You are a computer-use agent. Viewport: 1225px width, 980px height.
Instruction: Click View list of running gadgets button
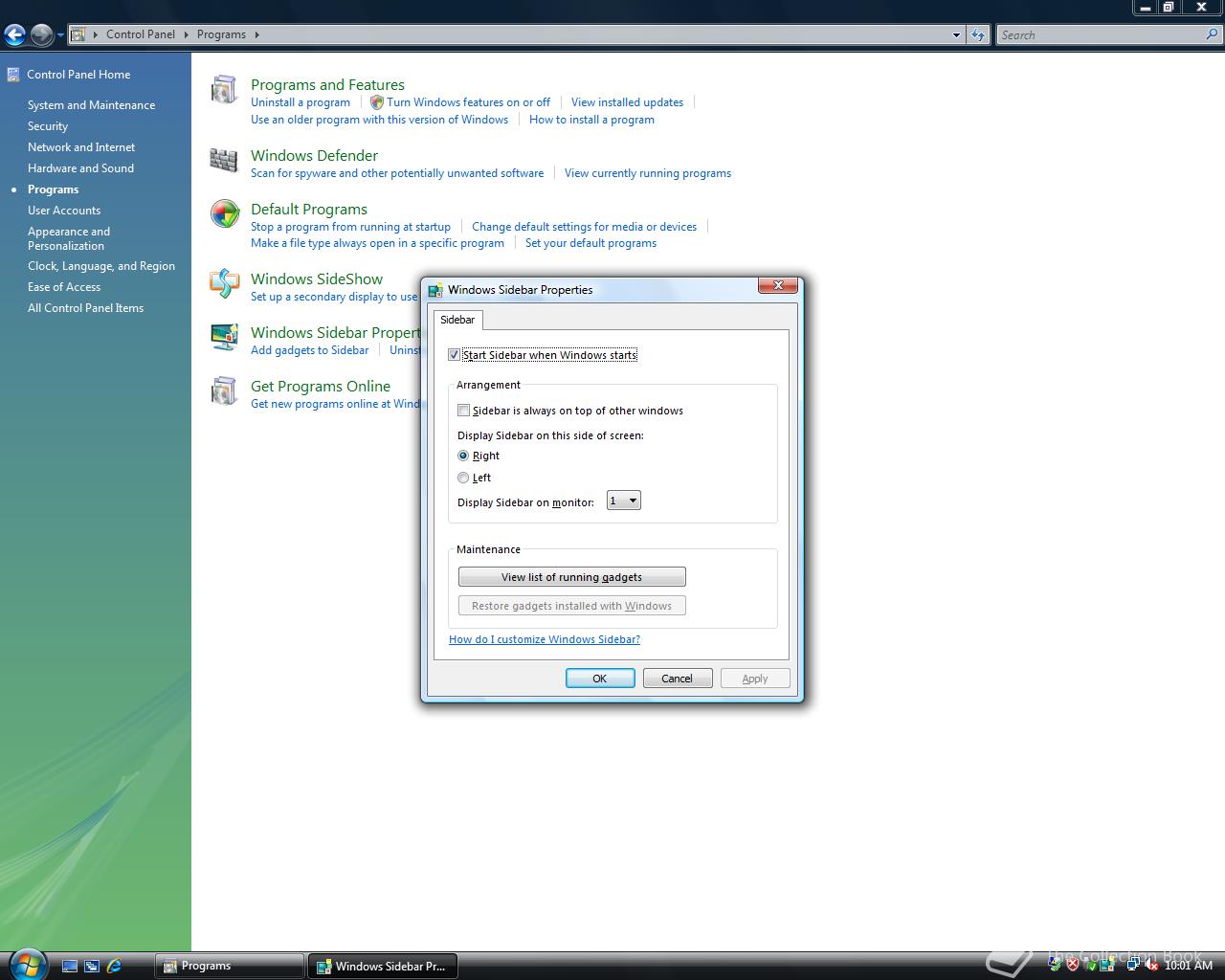(x=571, y=577)
